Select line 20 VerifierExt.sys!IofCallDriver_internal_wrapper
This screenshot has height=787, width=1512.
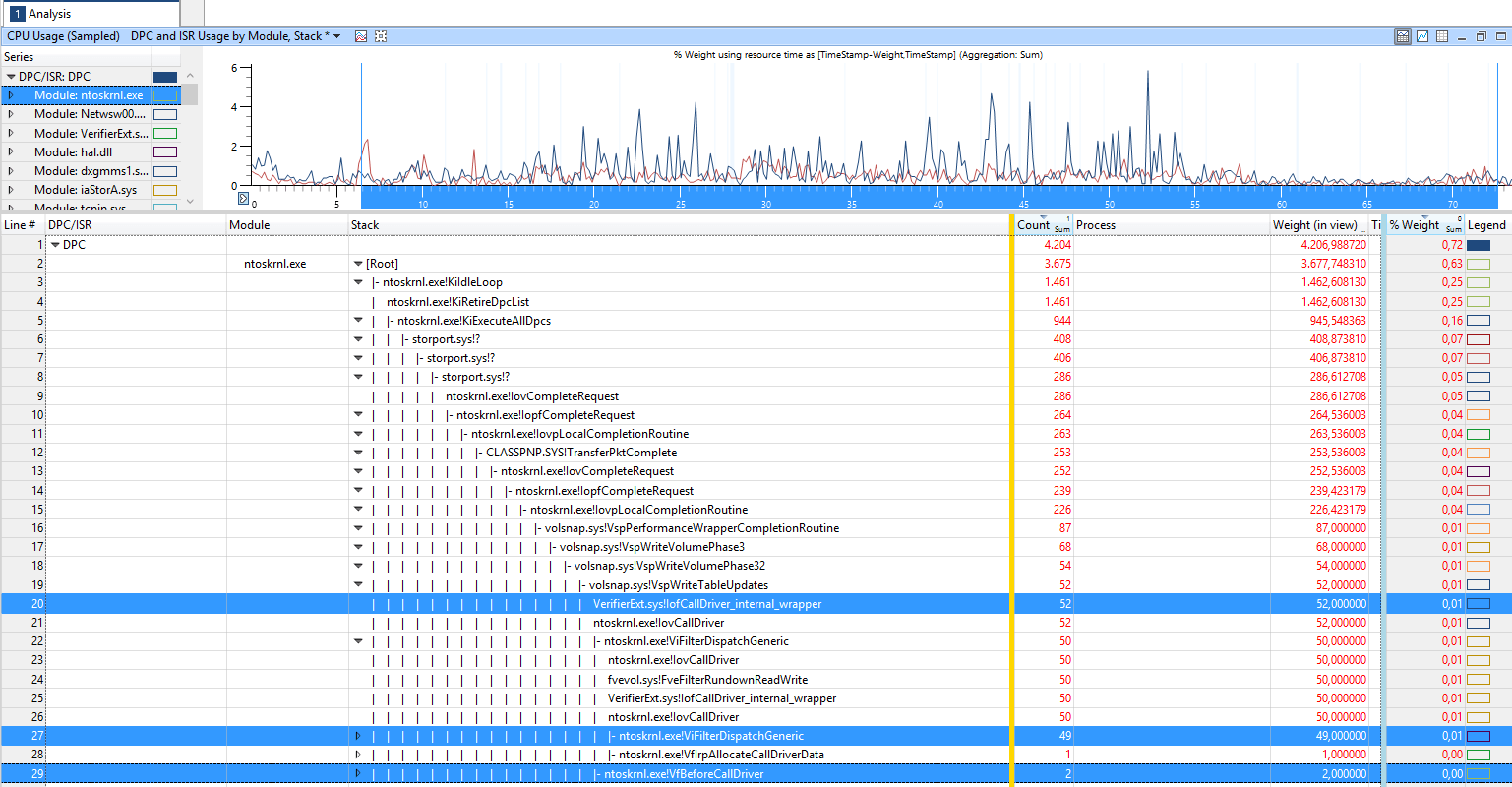click(707, 604)
